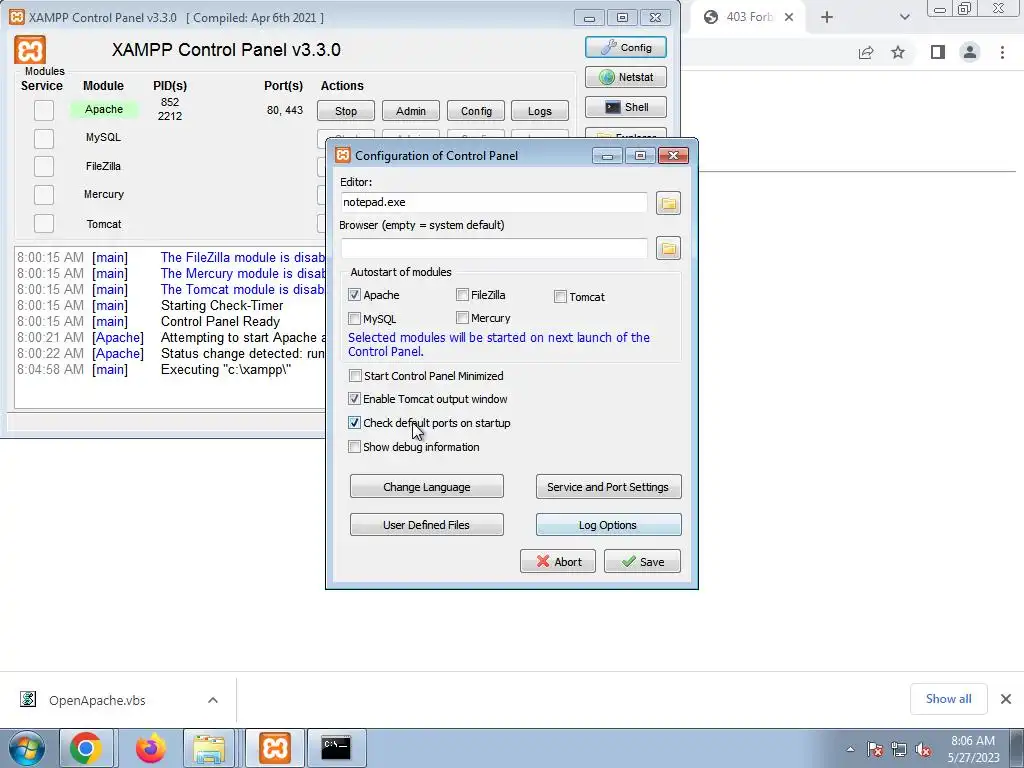Click the XAMPP logo in main control panel

pyautogui.click(x=30, y=50)
